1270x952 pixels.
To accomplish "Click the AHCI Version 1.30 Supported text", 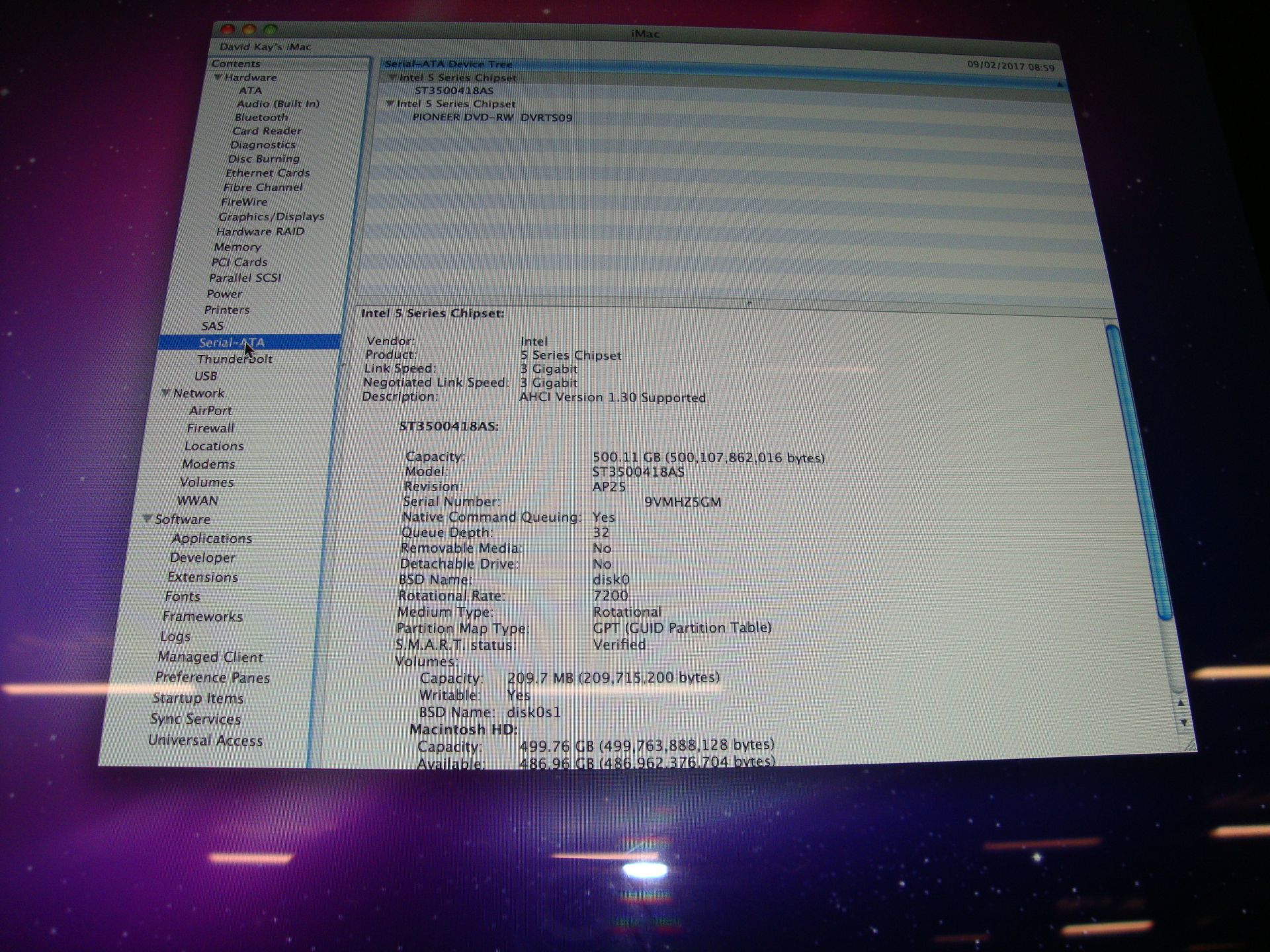I will (612, 397).
